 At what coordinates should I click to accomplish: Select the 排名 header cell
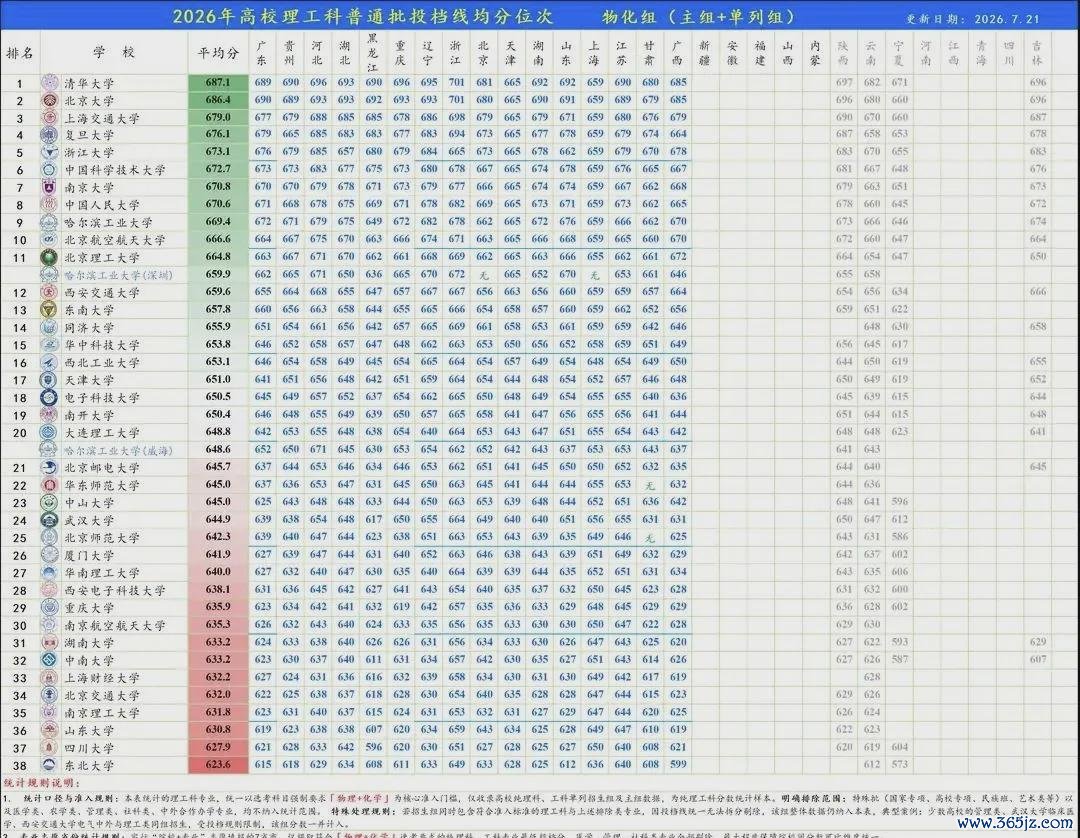pyautogui.click(x=20, y=52)
